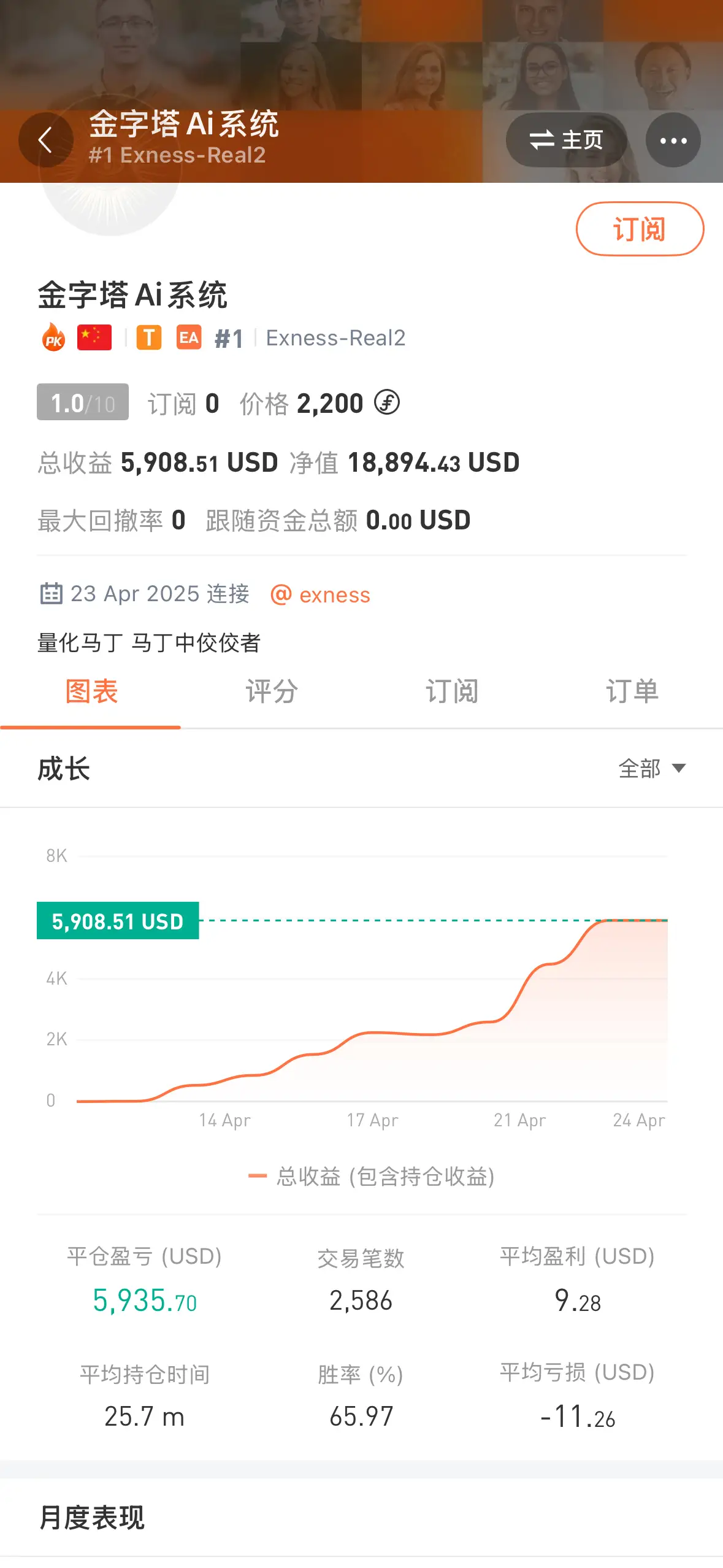Tap the currency symbol next to price 2,200
The width and height of the screenshot is (723, 1568).
[387, 403]
